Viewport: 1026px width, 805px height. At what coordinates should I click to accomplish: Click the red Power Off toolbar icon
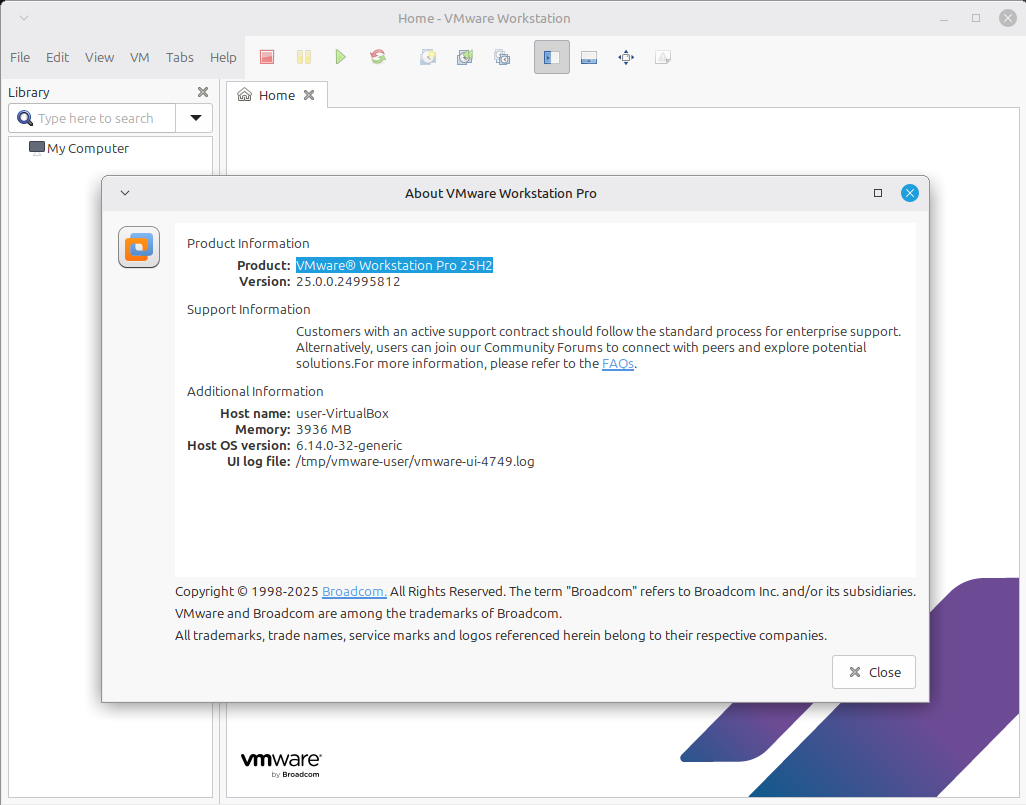click(x=267, y=57)
